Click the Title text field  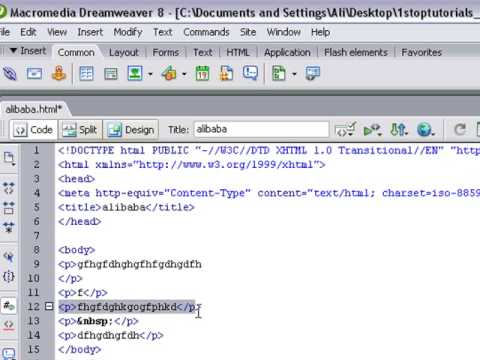(x=261, y=129)
